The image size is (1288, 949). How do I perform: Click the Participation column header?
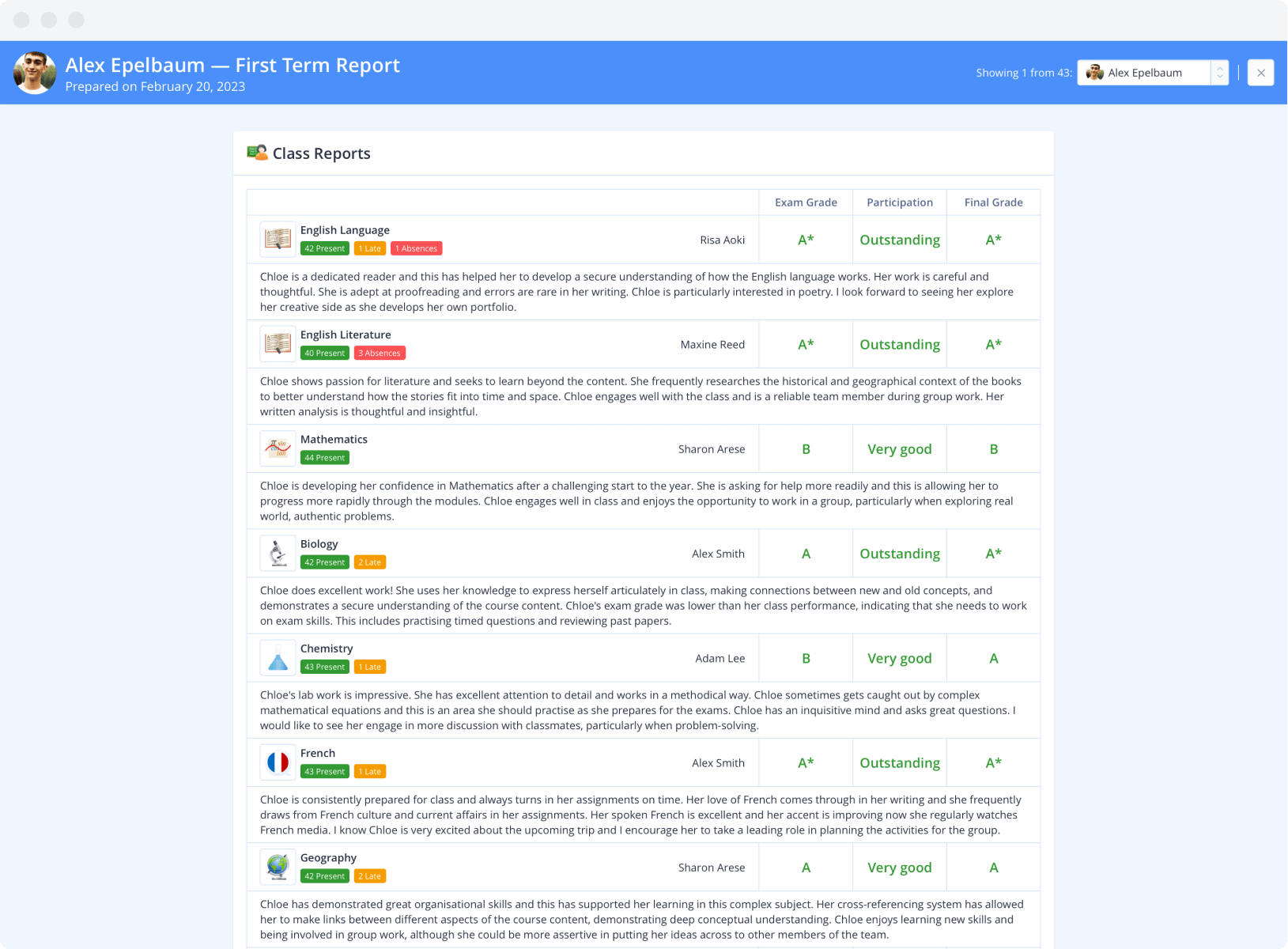899,202
